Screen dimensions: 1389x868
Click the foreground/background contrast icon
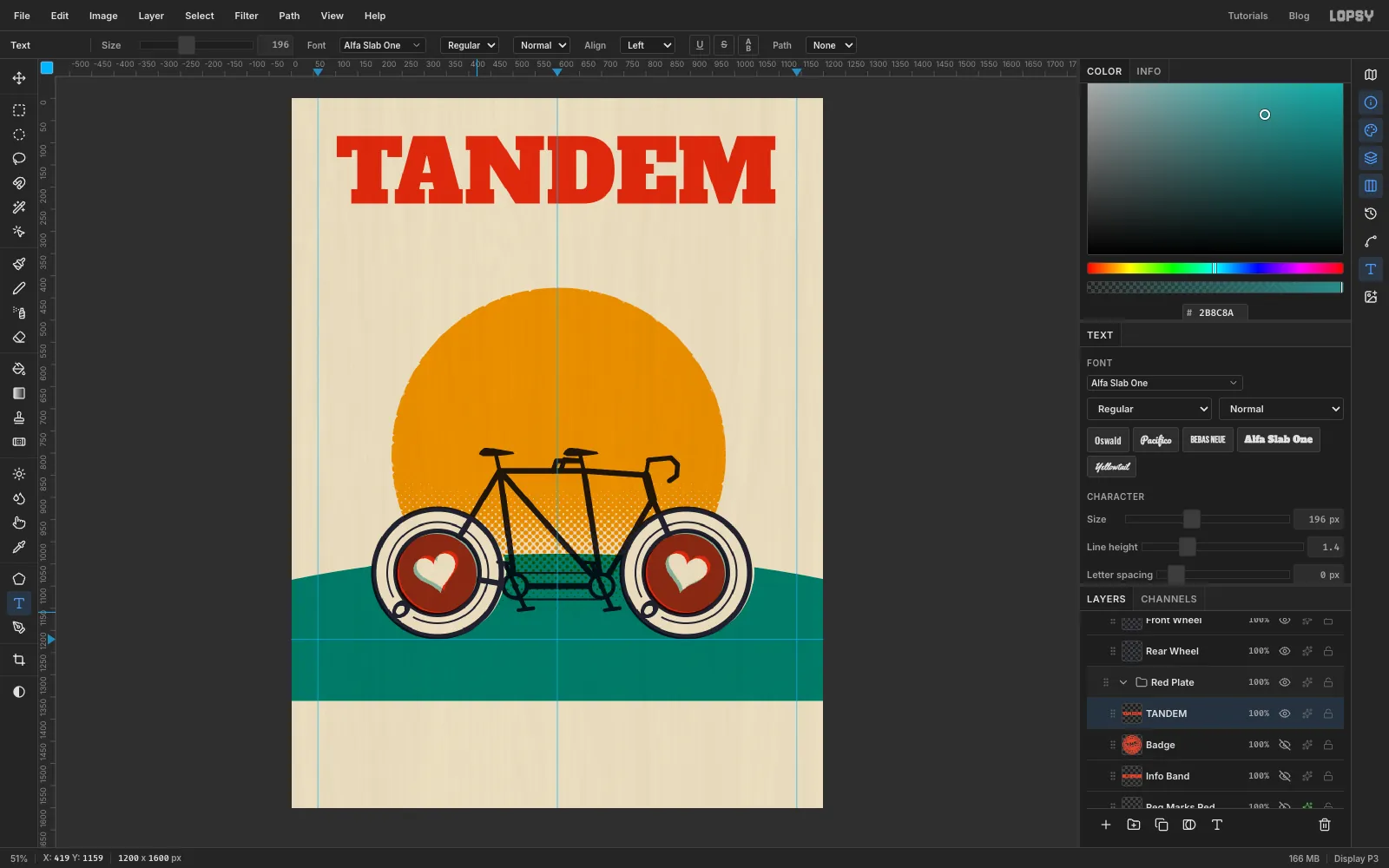[19, 692]
